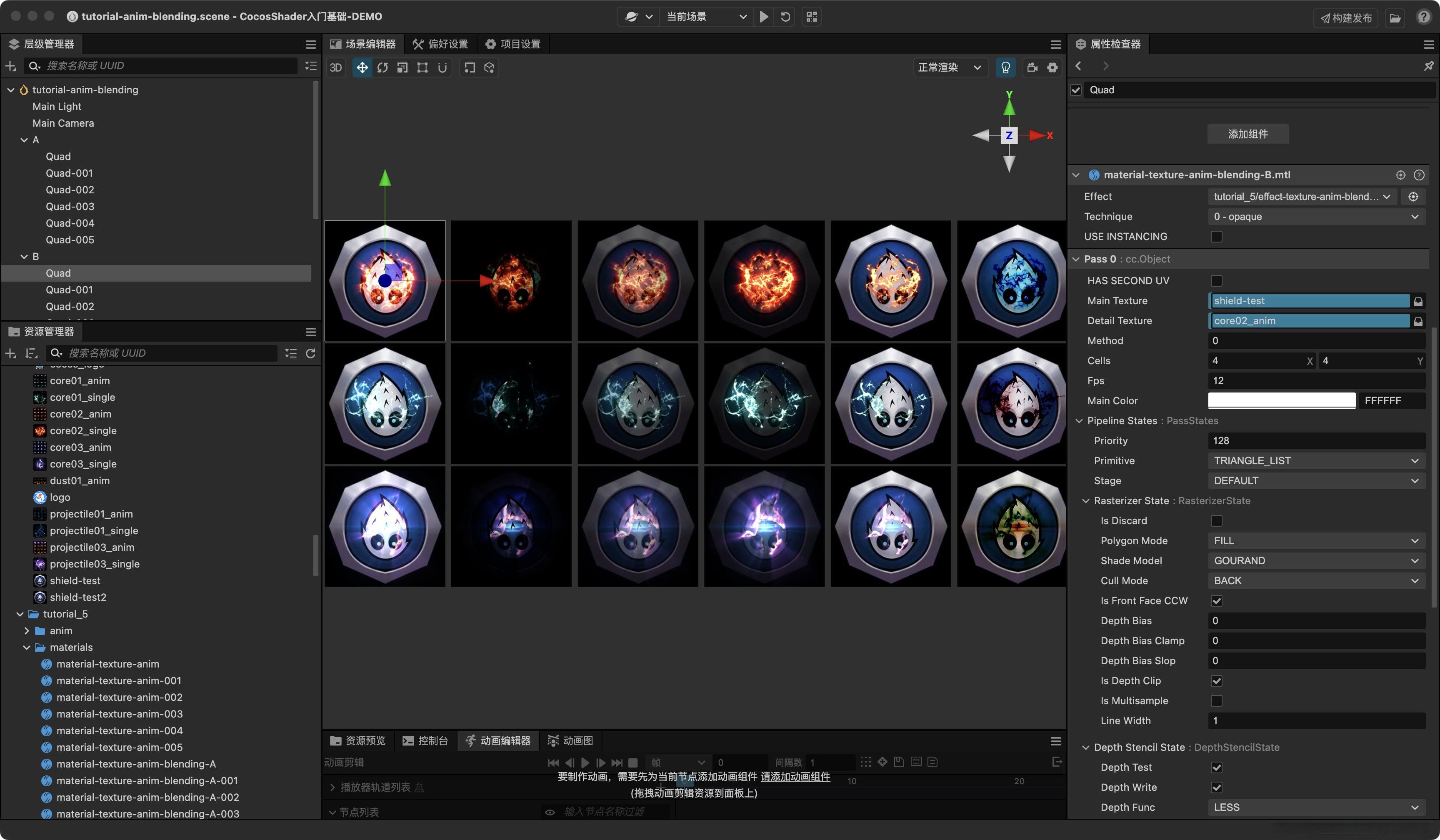The image size is (1440, 840).
Task: Enable USE INSTANCING checkbox
Action: tap(1217, 237)
